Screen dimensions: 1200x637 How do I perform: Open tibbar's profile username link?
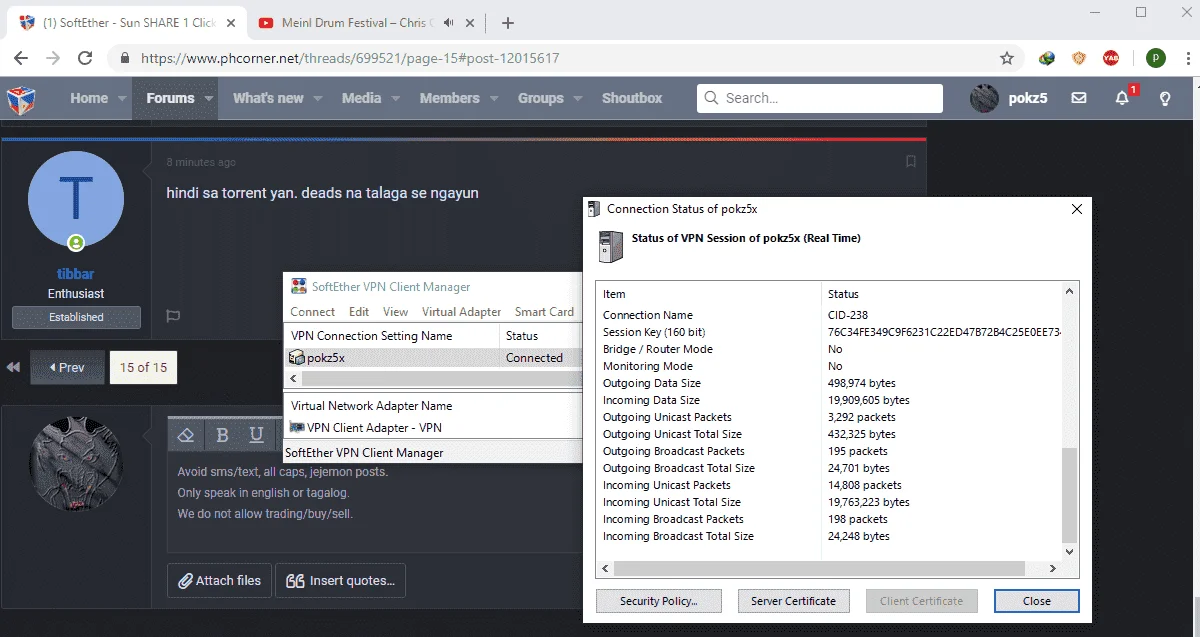tap(76, 274)
